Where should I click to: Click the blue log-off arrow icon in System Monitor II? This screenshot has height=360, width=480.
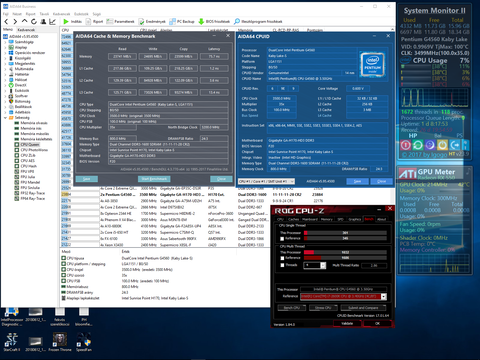[454, 145]
